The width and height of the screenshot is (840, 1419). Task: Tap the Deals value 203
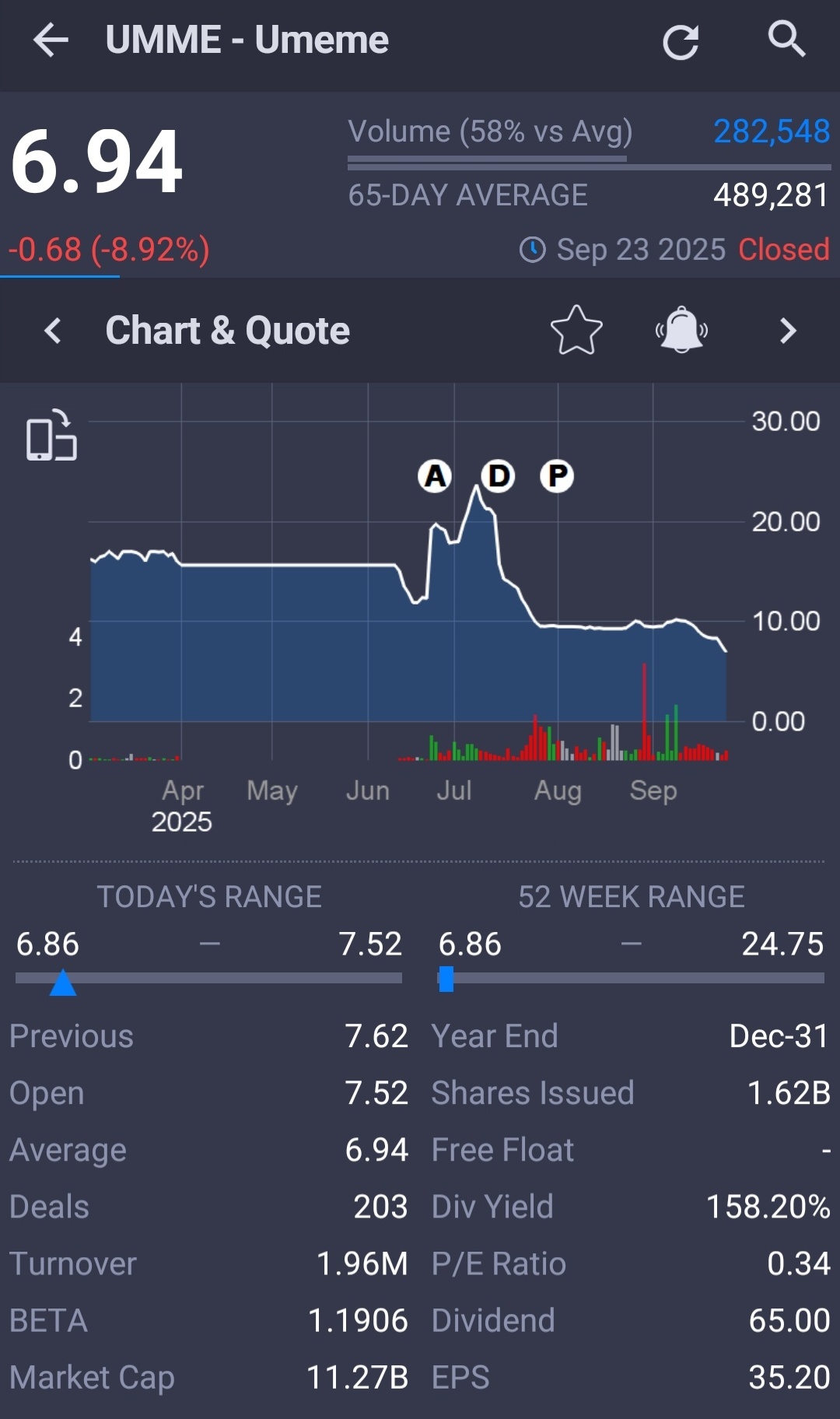[x=380, y=1207]
